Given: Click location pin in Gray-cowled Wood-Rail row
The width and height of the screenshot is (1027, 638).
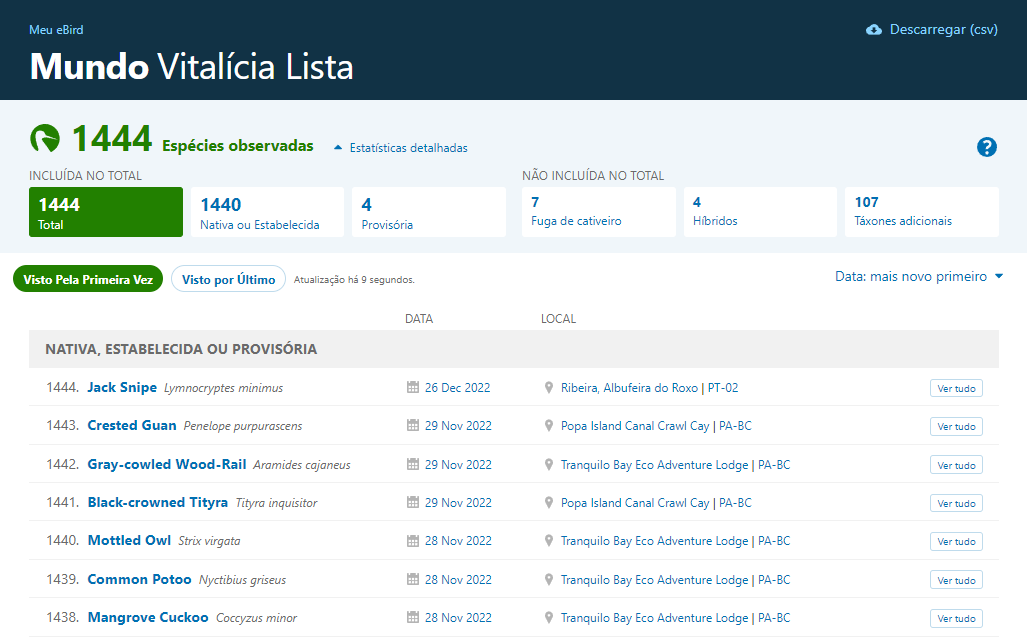Looking at the screenshot, I should 549,464.
